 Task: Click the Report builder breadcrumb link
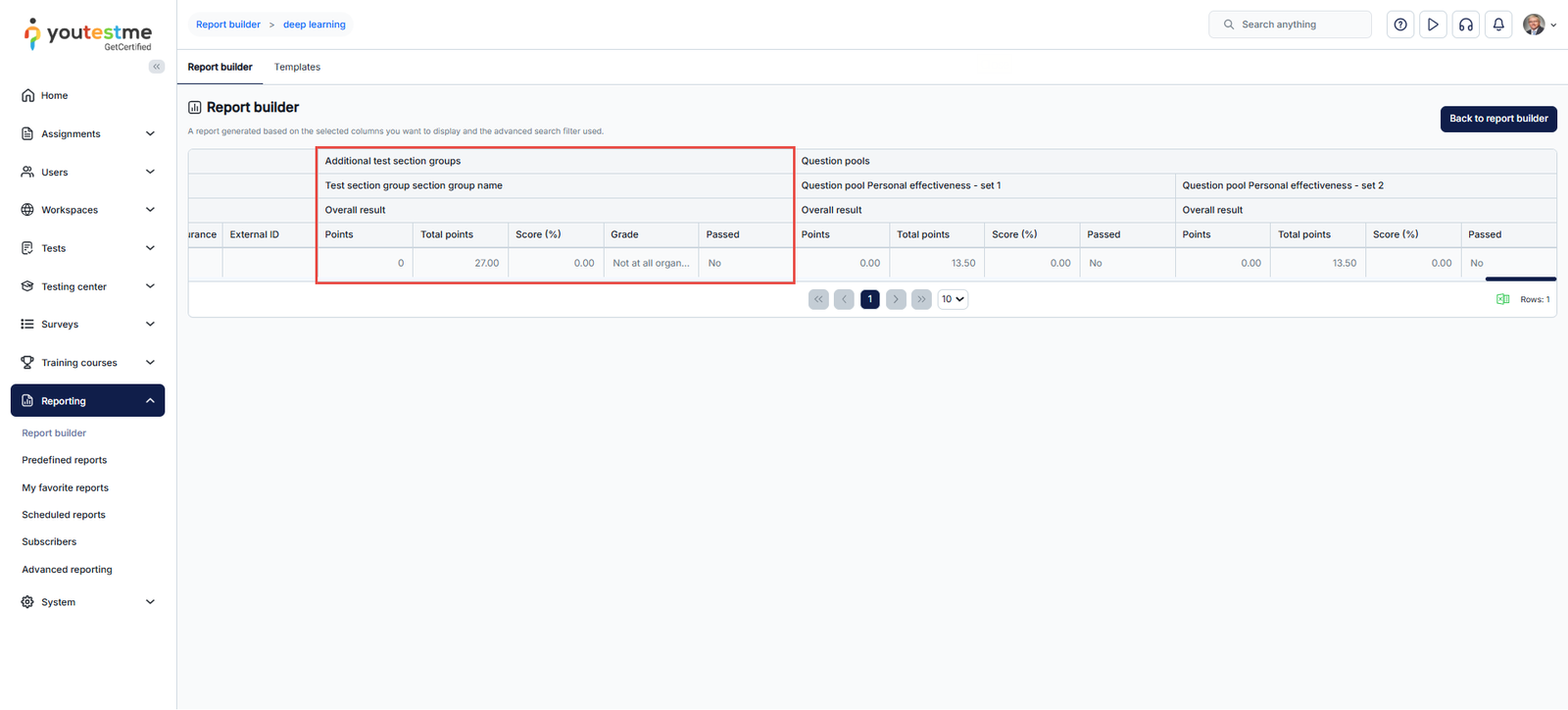pyautogui.click(x=228, y=25)
